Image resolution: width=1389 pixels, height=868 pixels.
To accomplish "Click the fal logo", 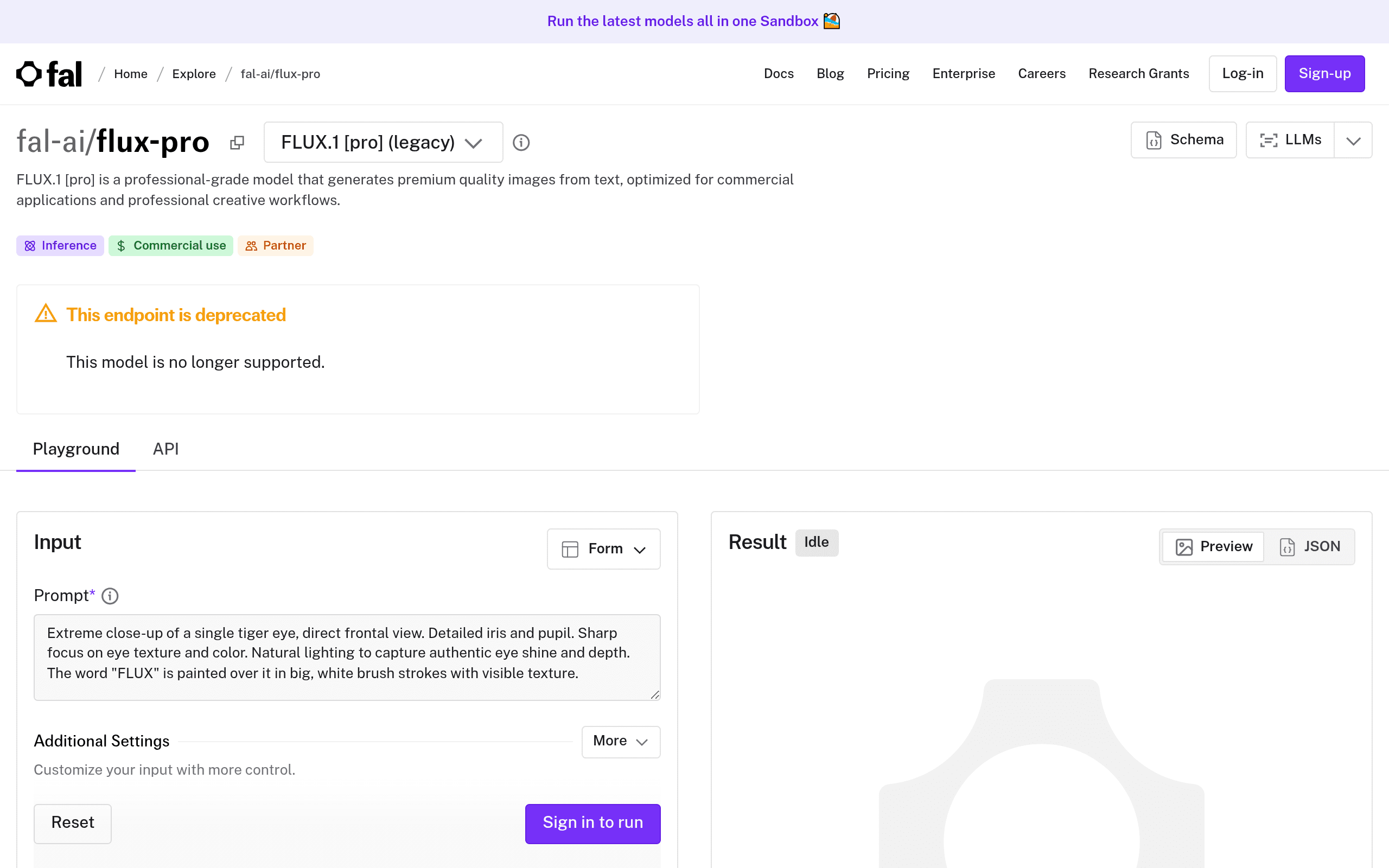I will coord(49,74).
